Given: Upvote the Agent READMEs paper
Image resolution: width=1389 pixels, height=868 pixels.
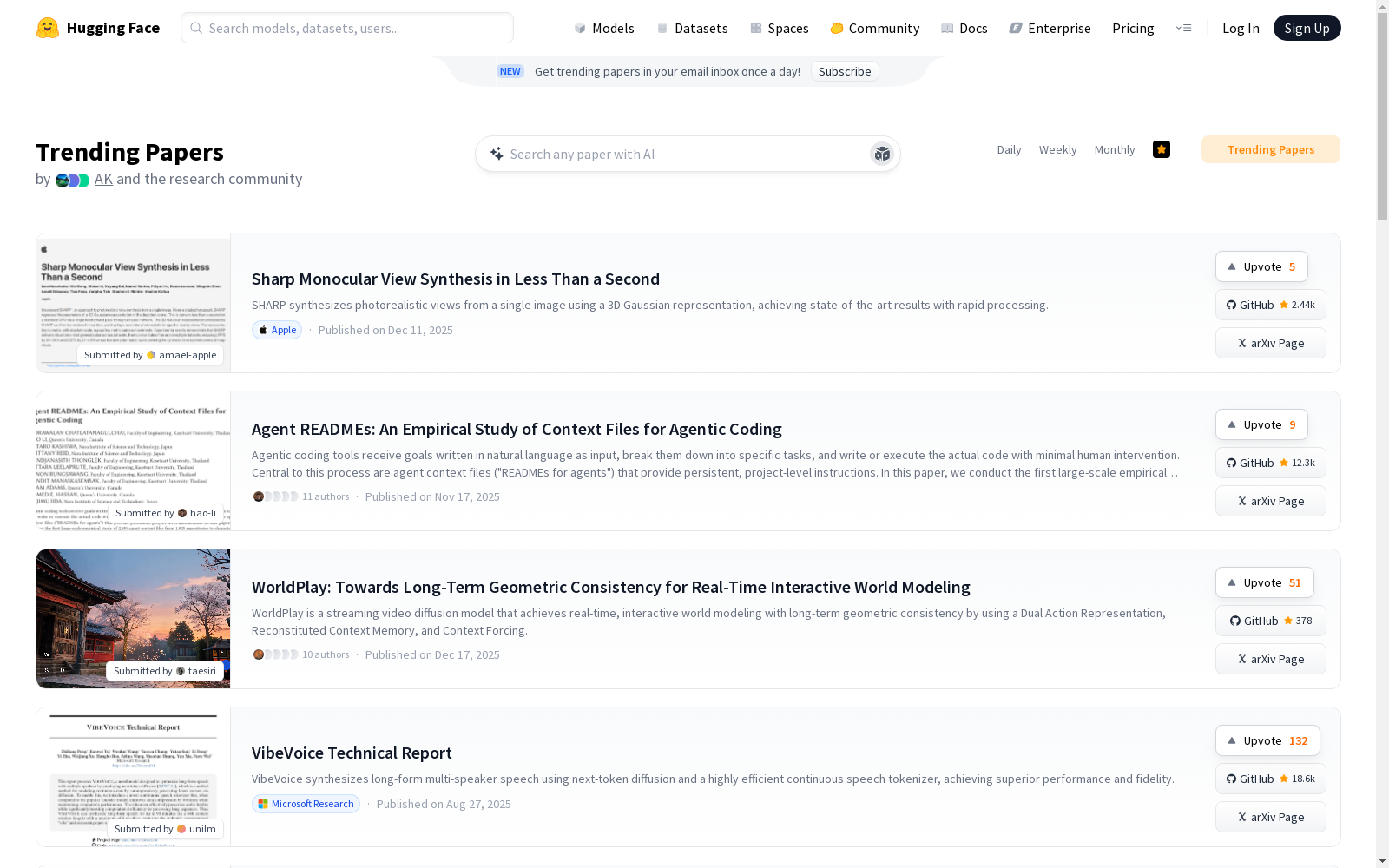Looking at the screenshot, I should pos(1261,424).
